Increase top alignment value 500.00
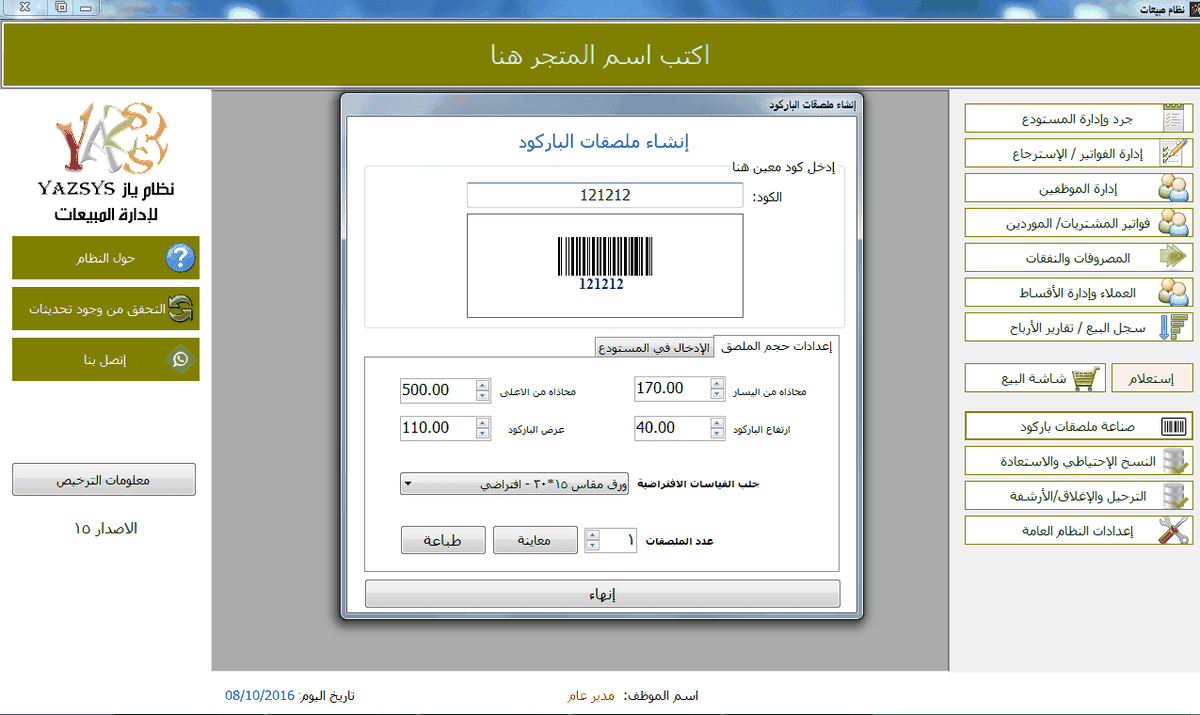 point(483,383)
